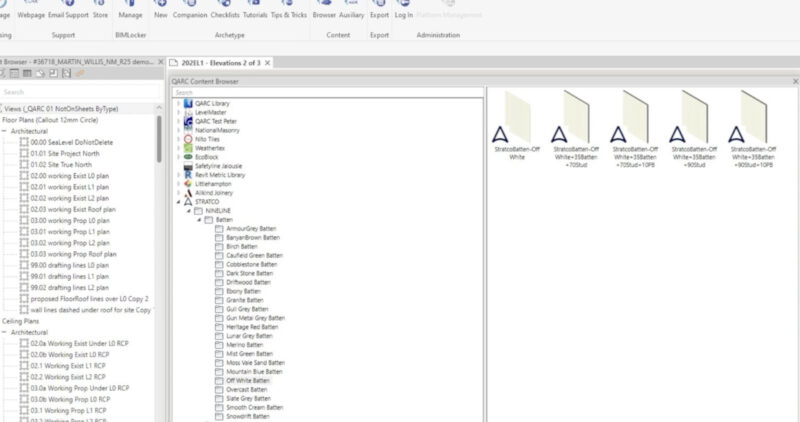The image size is (800, 422).
Task: Select the Ebony Batten folder
Action: pyautogui.click(x=243, y=290)
